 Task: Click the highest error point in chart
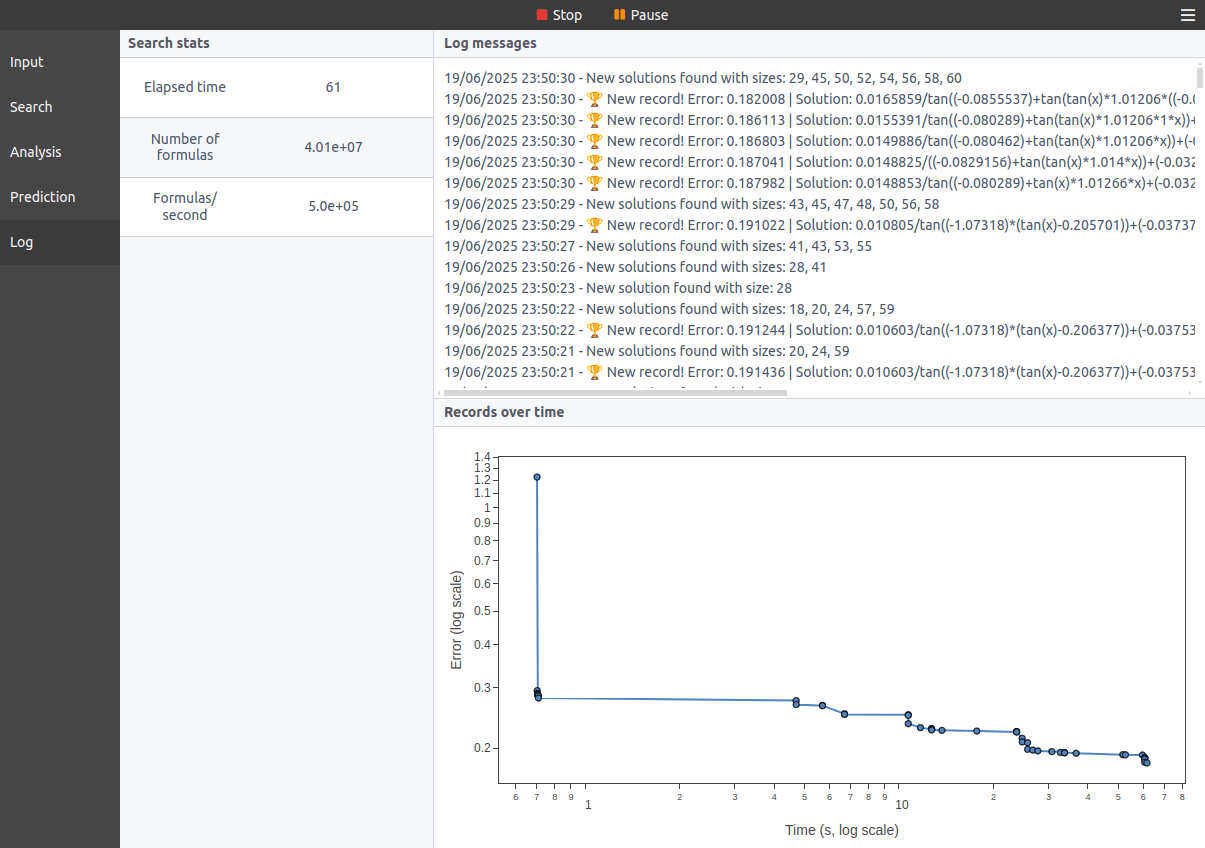click(x=537, y=477)
